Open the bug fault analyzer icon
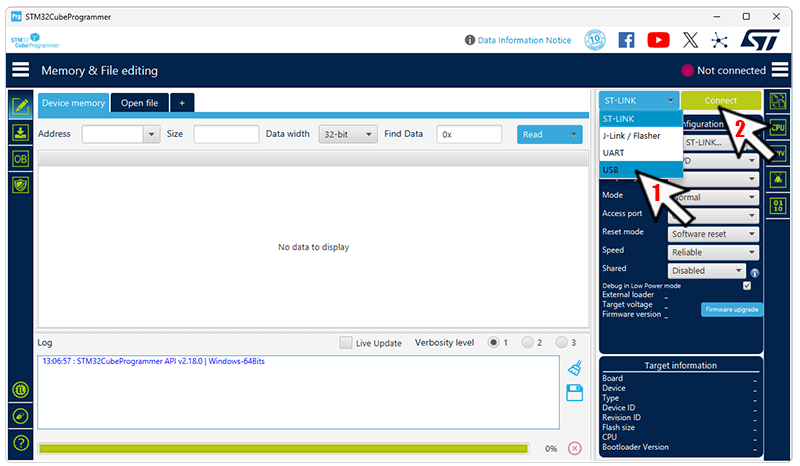The width and height of the screenshot is (800, 466). (778, 179)
